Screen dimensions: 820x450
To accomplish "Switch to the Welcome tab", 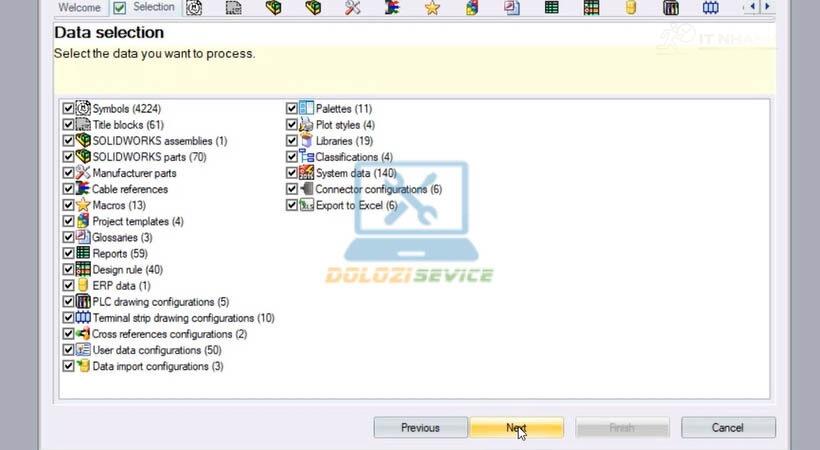I will (x=79, y=8).
